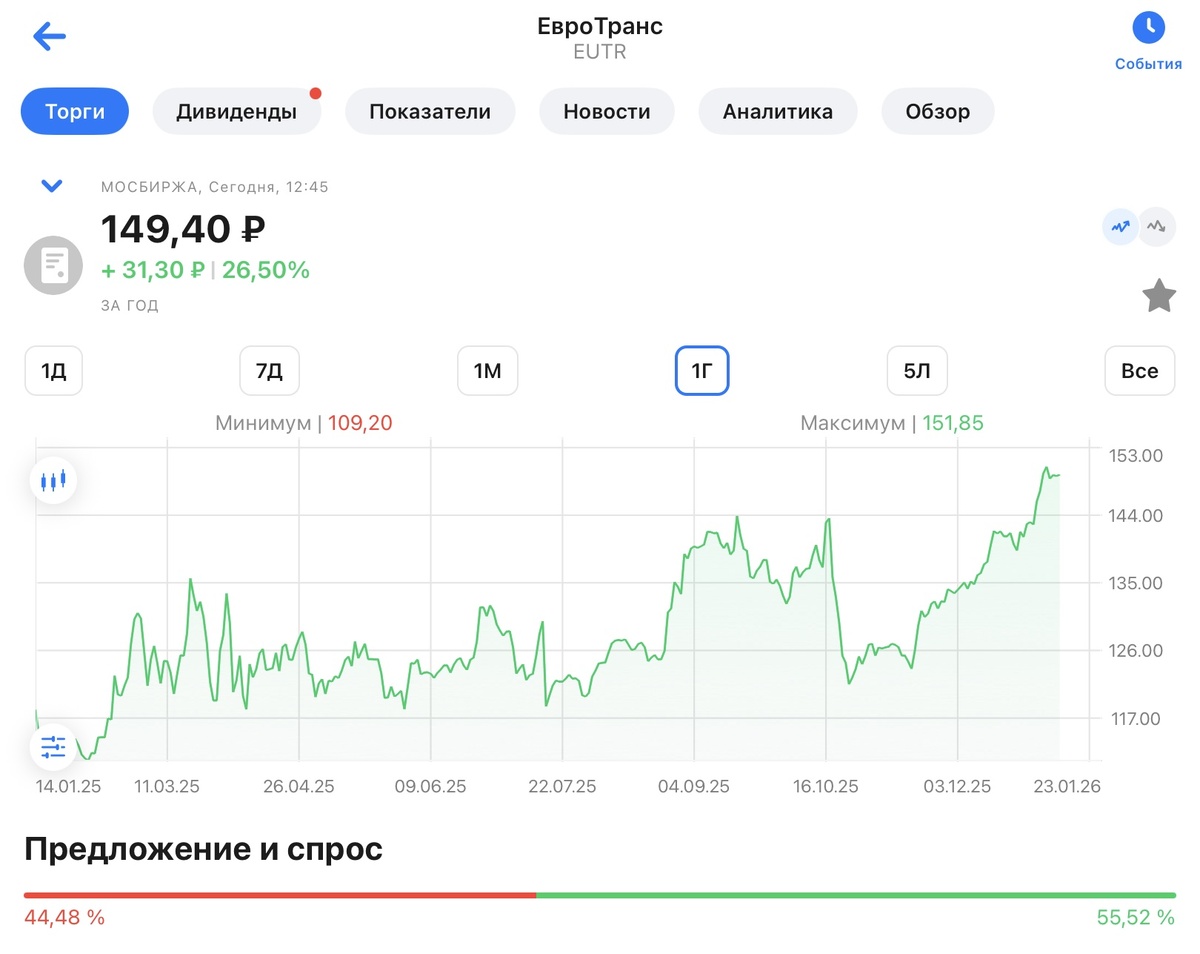Tap the 126.00 price axis label
Screen dimensions: 1200x954
[1138, 651]
